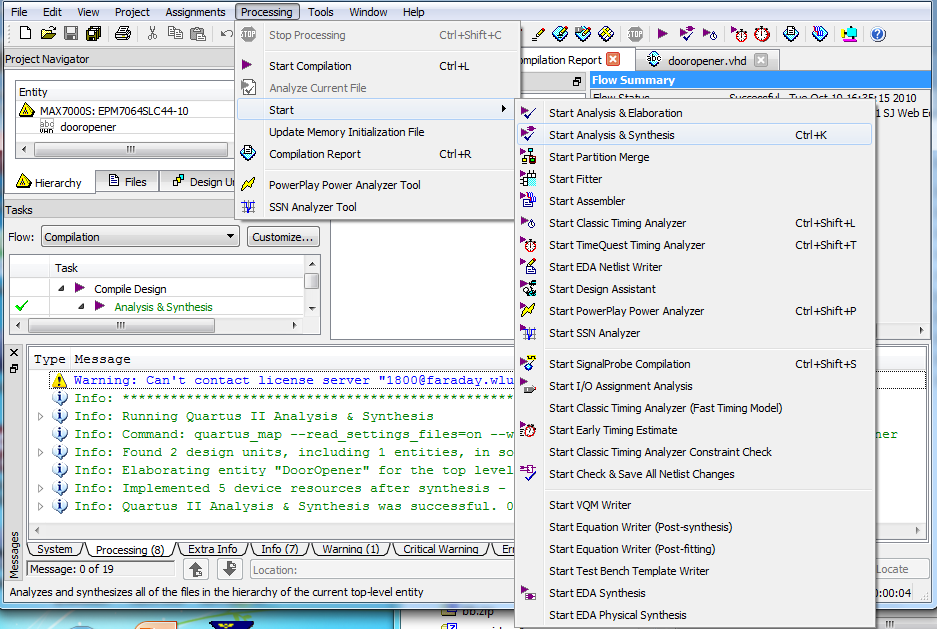This screenshot has width=937, height=629.
Task: Switch to the Hierarchy navigator tab
Action: (50, 182)
